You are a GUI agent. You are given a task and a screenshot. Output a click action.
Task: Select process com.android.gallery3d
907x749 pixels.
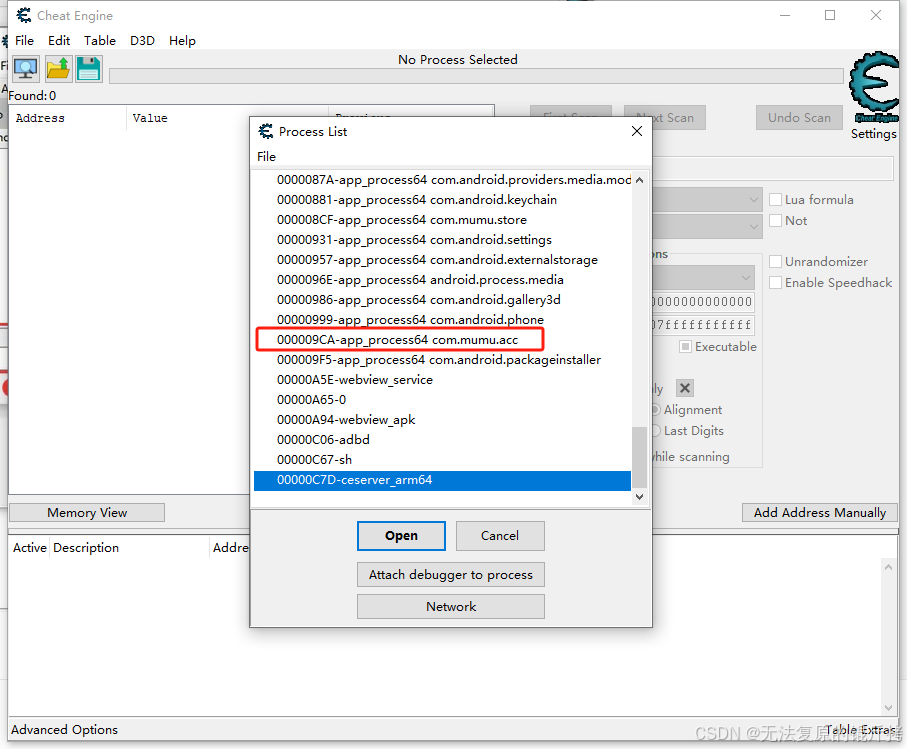coord(442,300)
